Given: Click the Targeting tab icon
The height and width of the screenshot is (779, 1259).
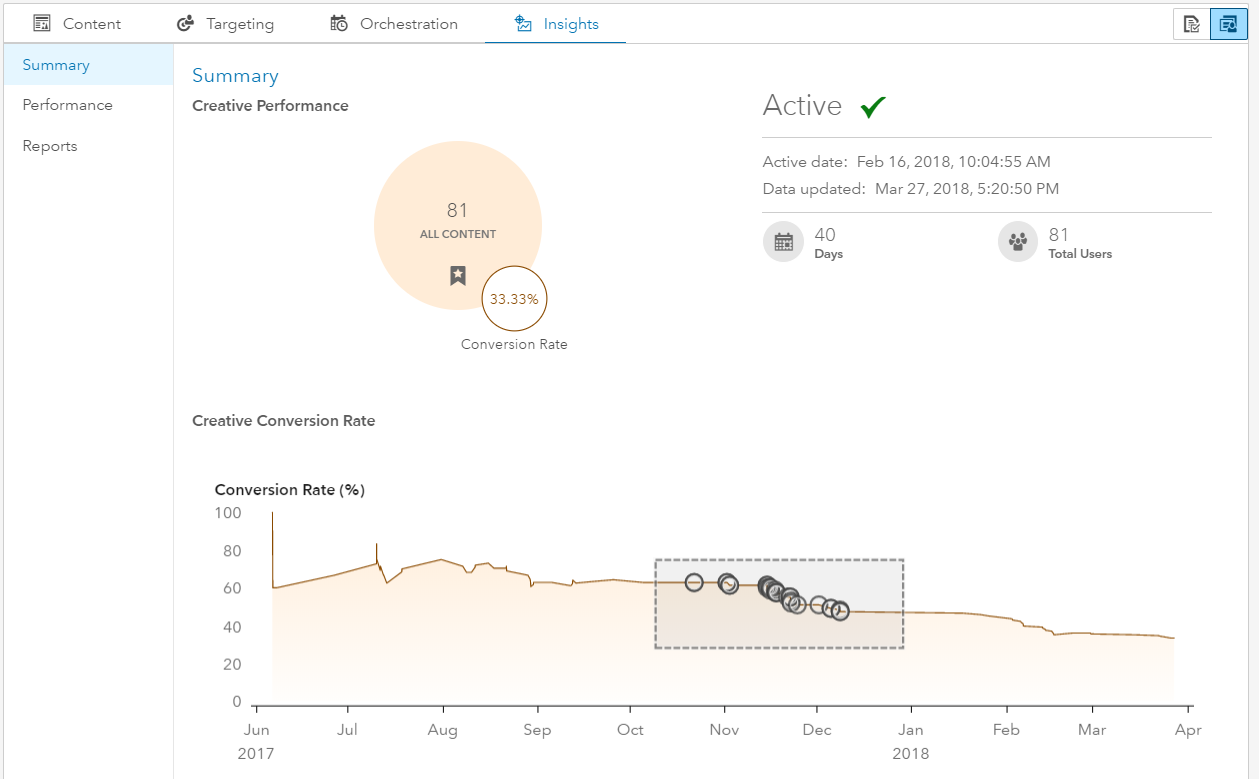Looking at the screenshot, I should coord(185,23).
